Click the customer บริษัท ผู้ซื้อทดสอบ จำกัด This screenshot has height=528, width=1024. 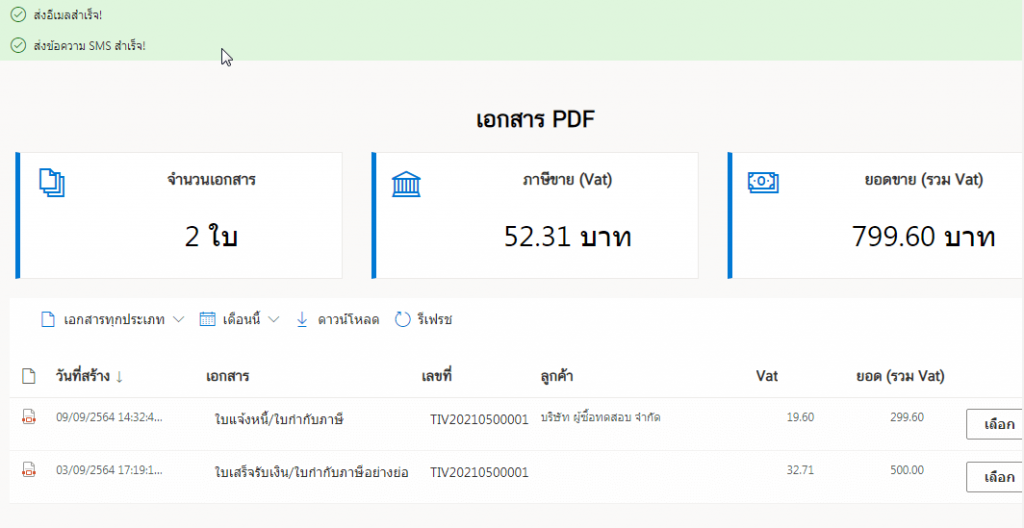coord(600,417)
